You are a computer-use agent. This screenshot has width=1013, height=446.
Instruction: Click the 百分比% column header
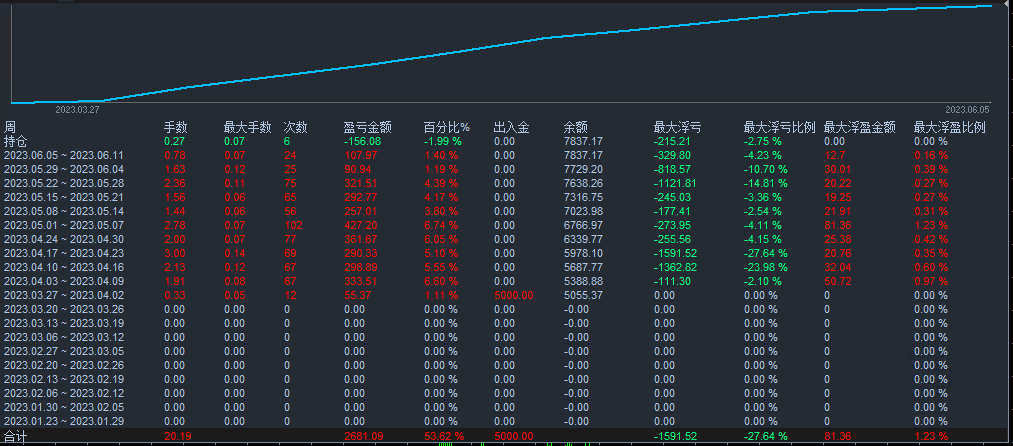click(x=447, y=127)
